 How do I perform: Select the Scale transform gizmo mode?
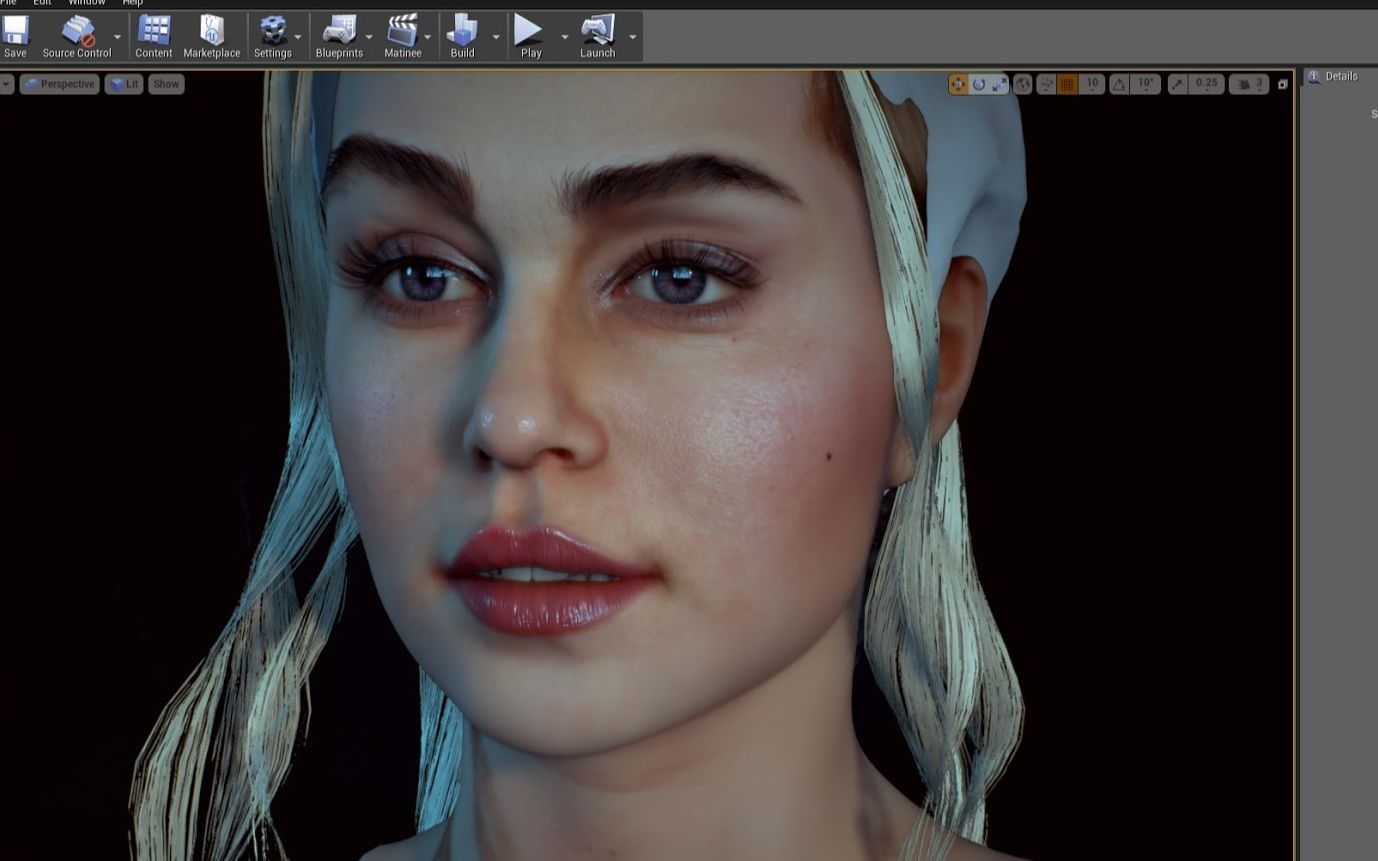(x=1000, y=85)
